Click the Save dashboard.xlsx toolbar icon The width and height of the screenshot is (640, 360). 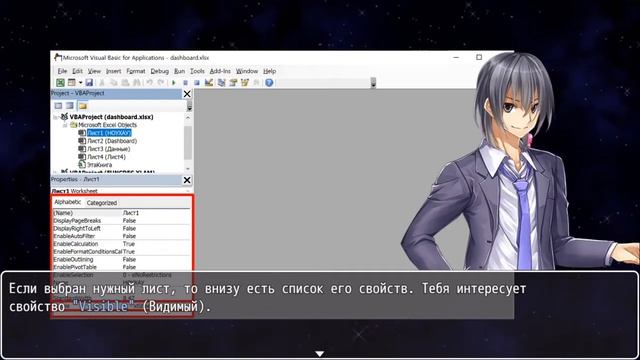tap(89, 83)
